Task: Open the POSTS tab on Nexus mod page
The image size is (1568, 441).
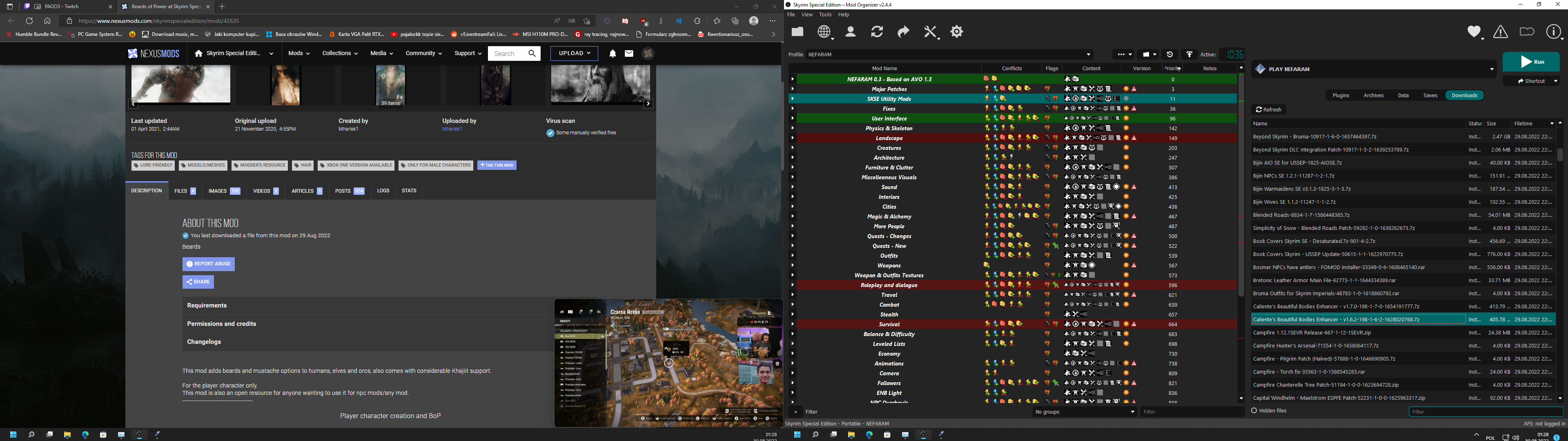Action: (x=350, y=191)
